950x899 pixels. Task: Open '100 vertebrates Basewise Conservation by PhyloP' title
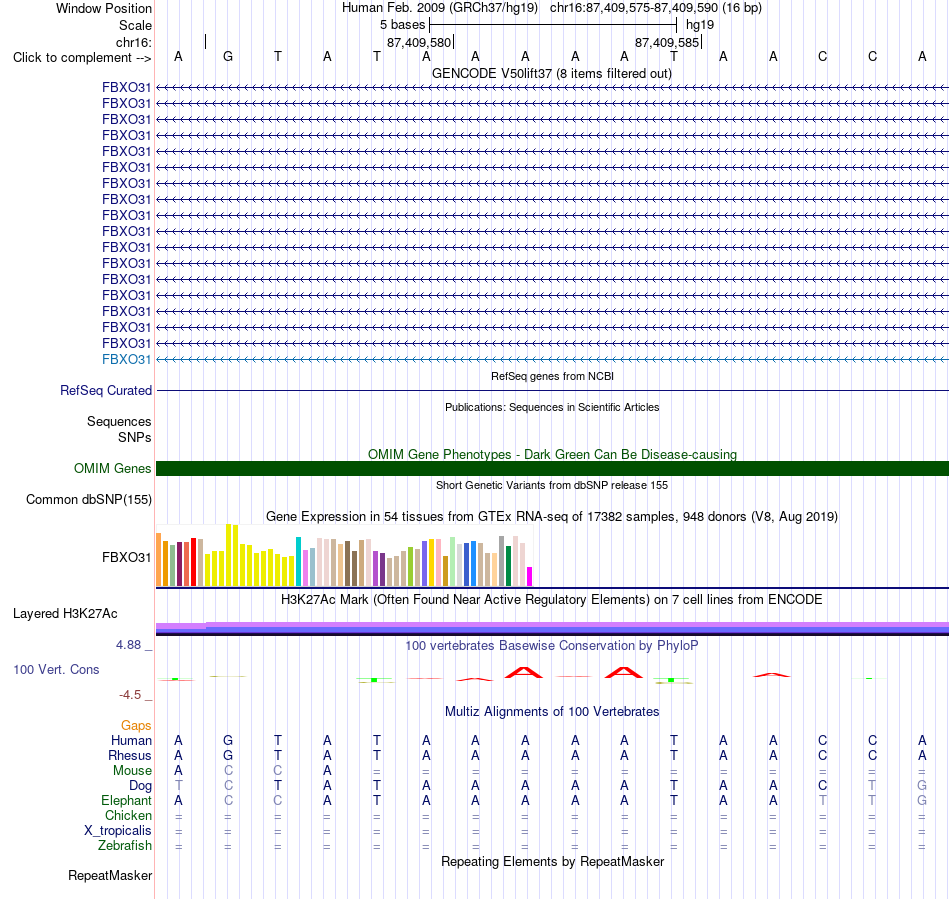pyautogui.click(x=552, y=646)
